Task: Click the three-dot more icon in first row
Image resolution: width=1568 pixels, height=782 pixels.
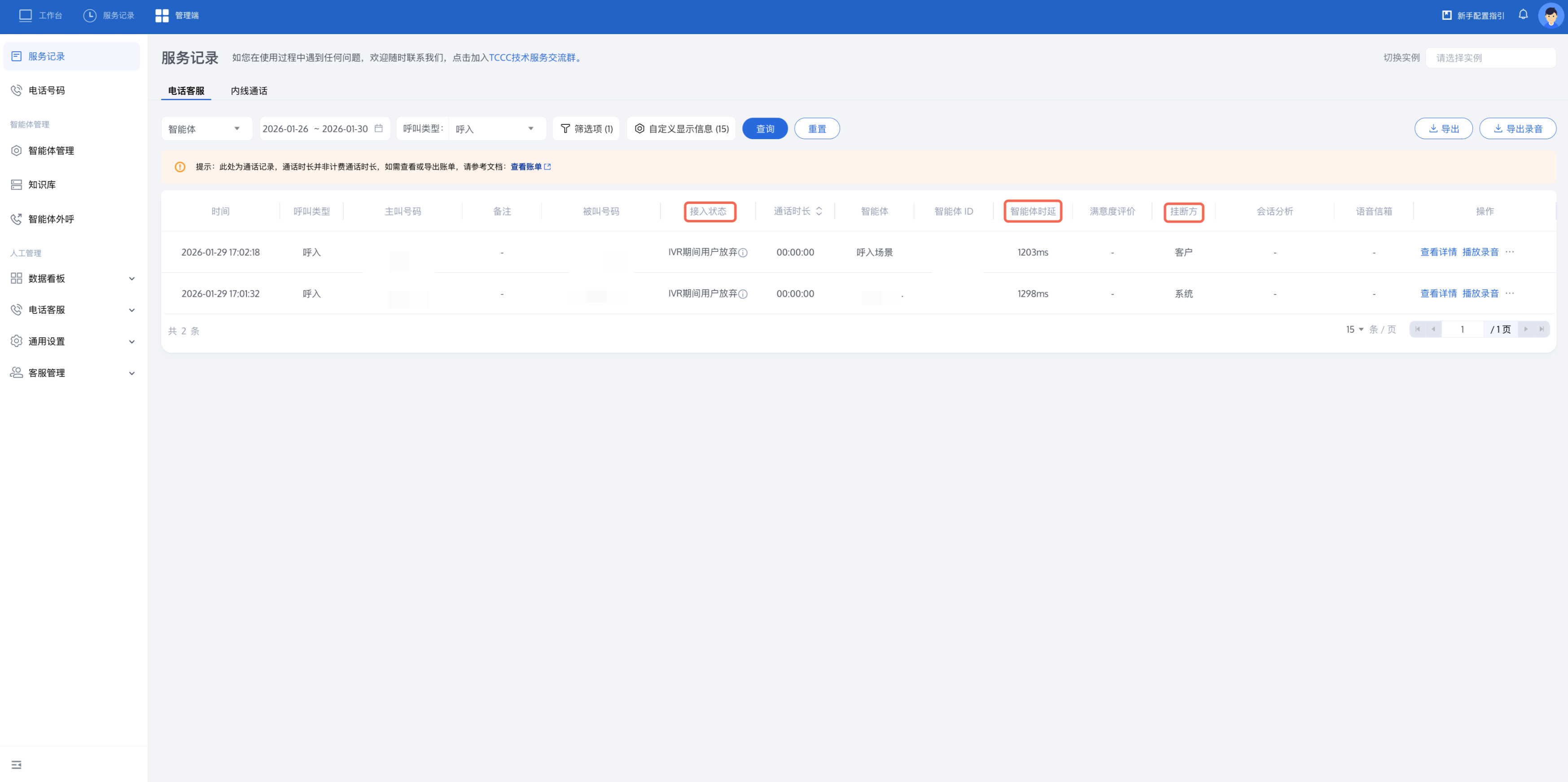Action: point(1510,251)
